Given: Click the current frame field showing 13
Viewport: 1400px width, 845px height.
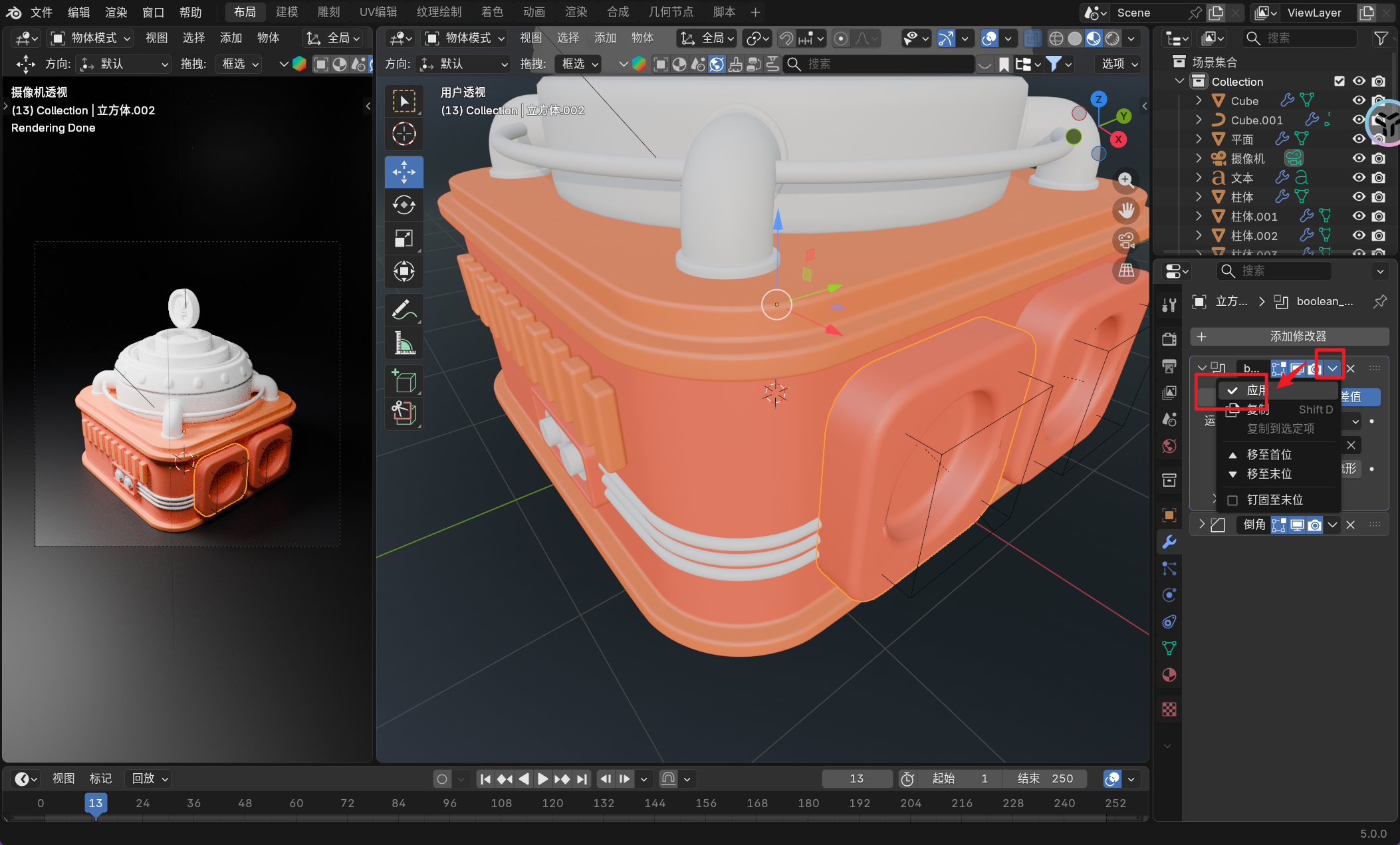Looking at the screenshot, I should coord(856,779).
